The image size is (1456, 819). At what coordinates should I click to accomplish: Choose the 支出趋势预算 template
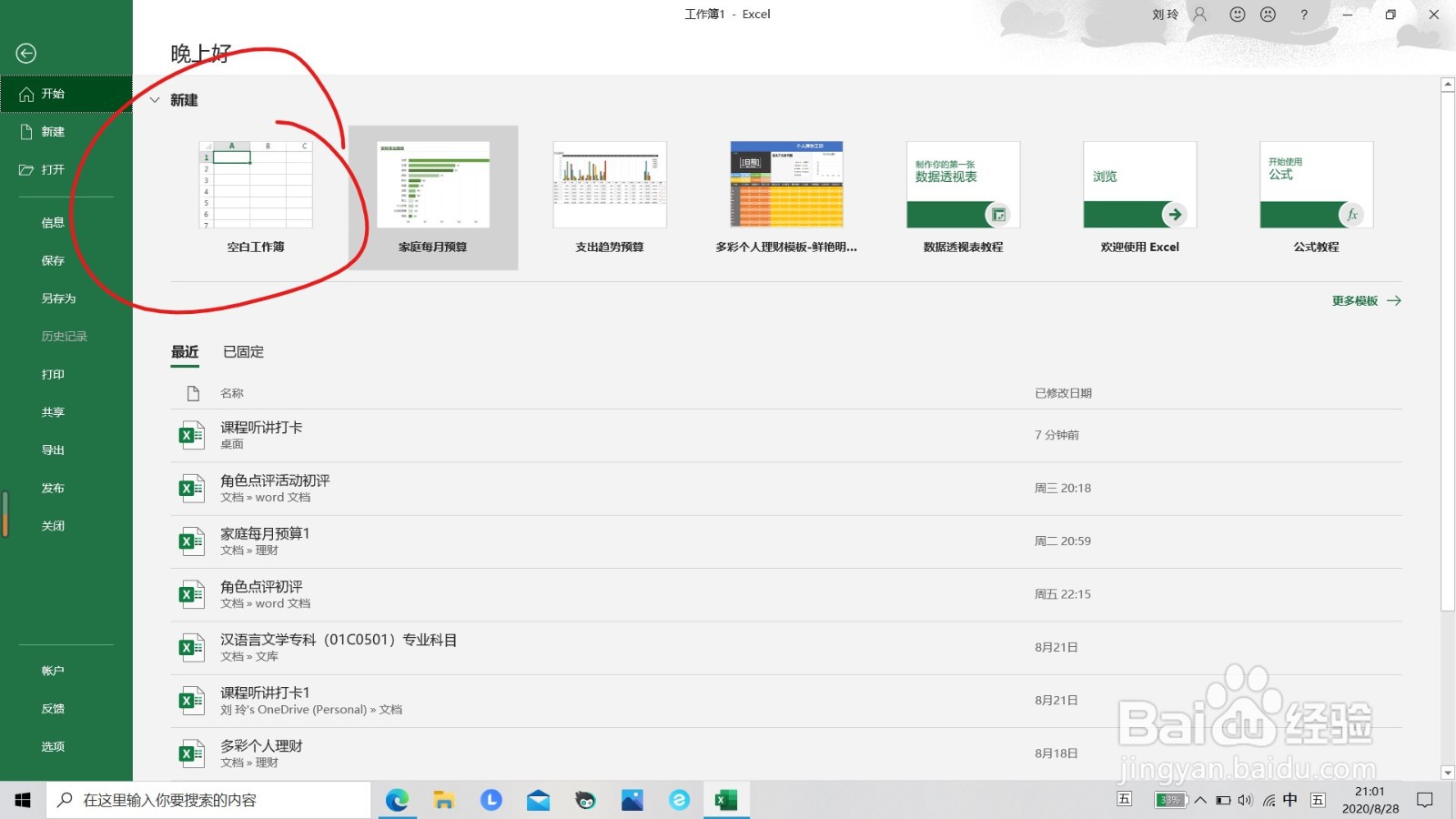tap(610, 197)
